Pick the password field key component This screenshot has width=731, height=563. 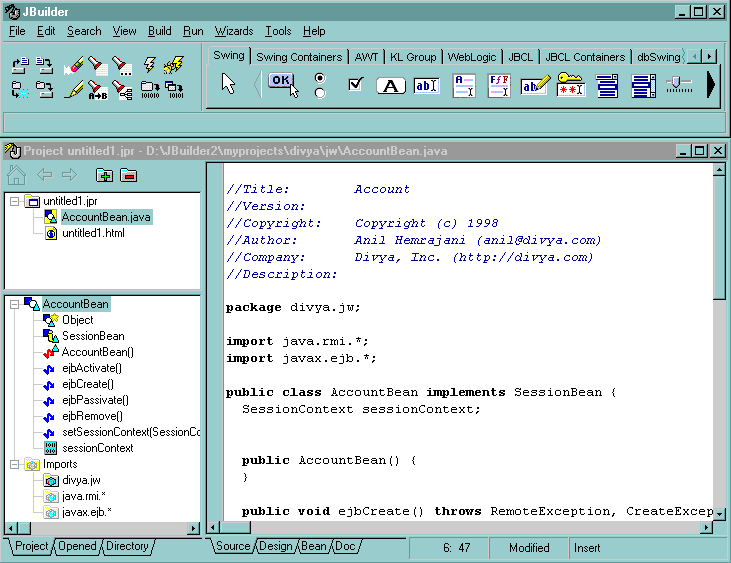coord(571,85)
